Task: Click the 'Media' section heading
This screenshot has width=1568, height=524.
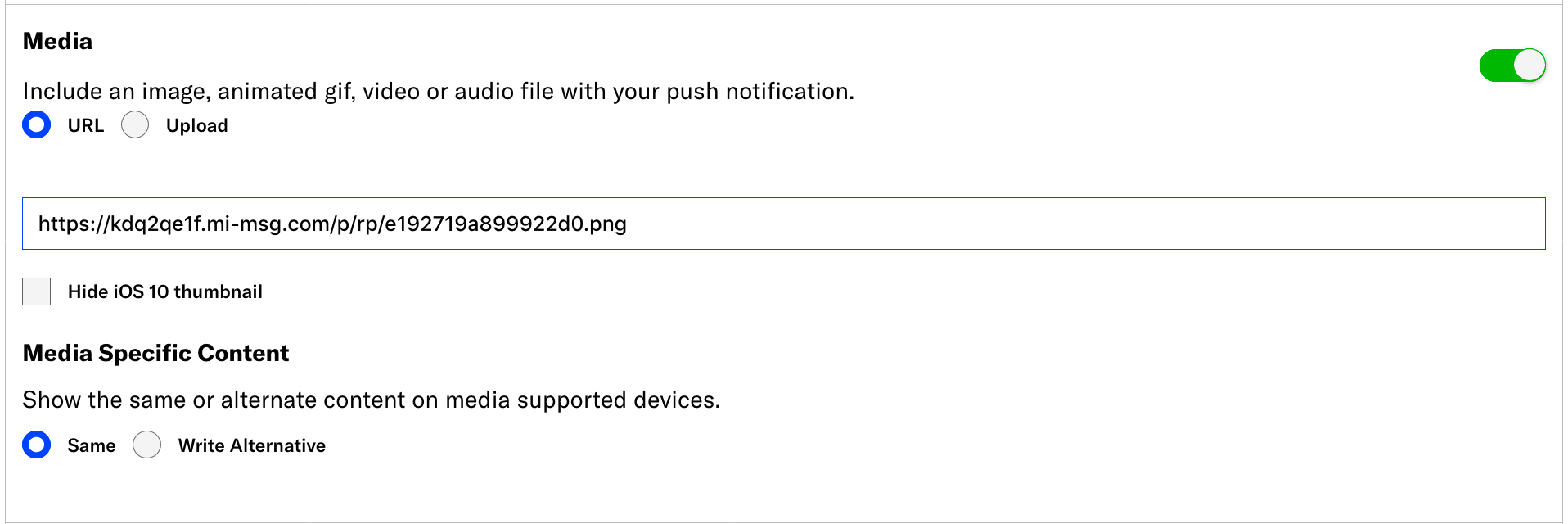Action: pos(57,41)
